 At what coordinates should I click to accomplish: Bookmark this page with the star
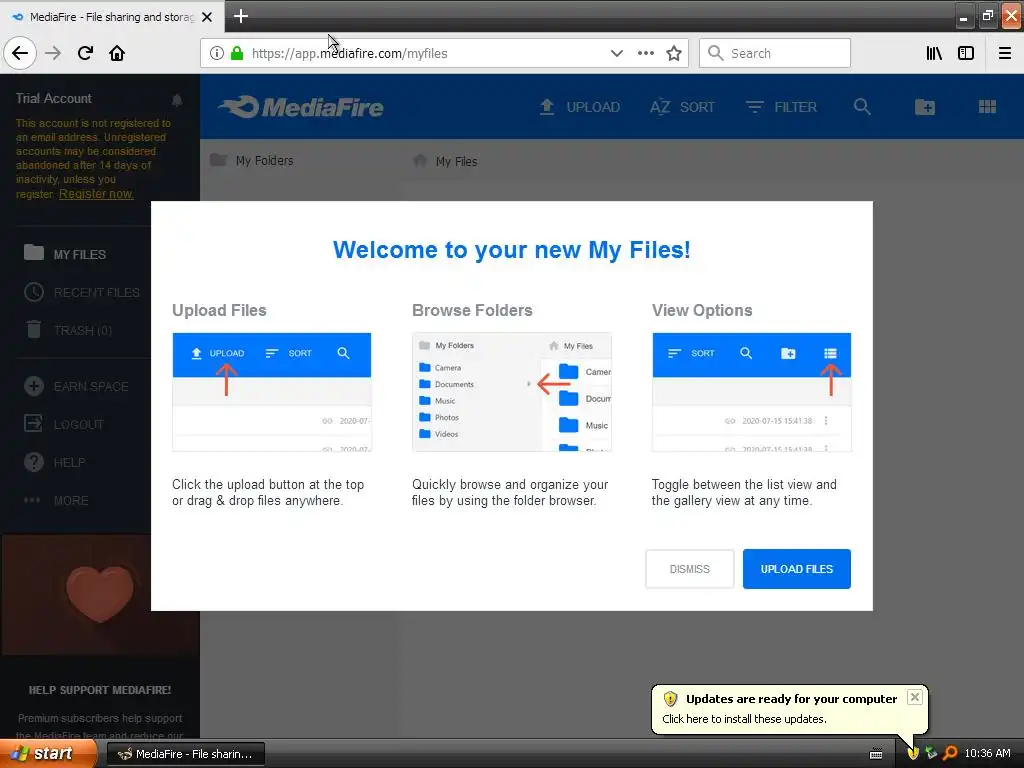pos(674,53)
